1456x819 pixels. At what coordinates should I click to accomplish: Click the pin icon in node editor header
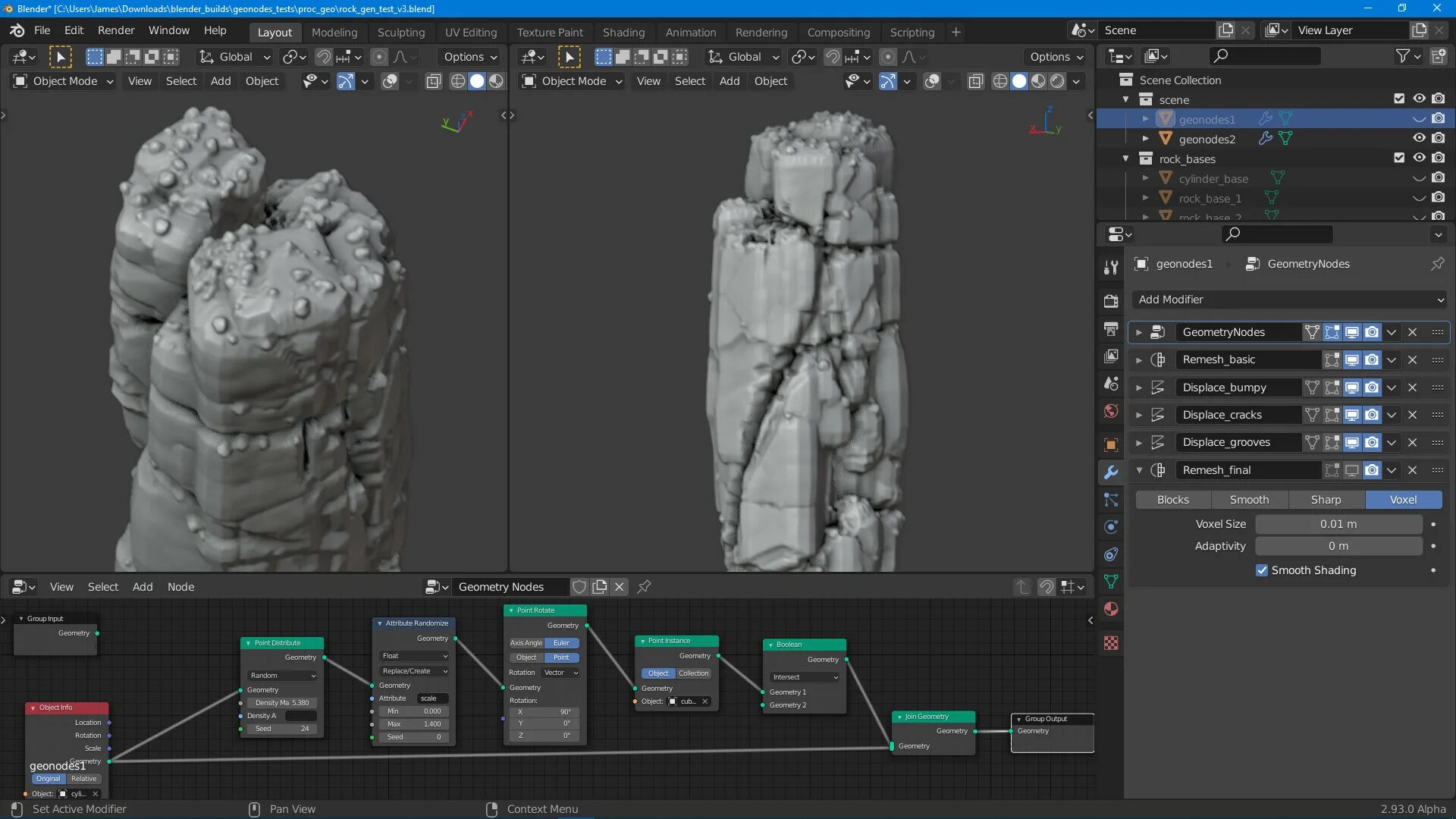644,586
